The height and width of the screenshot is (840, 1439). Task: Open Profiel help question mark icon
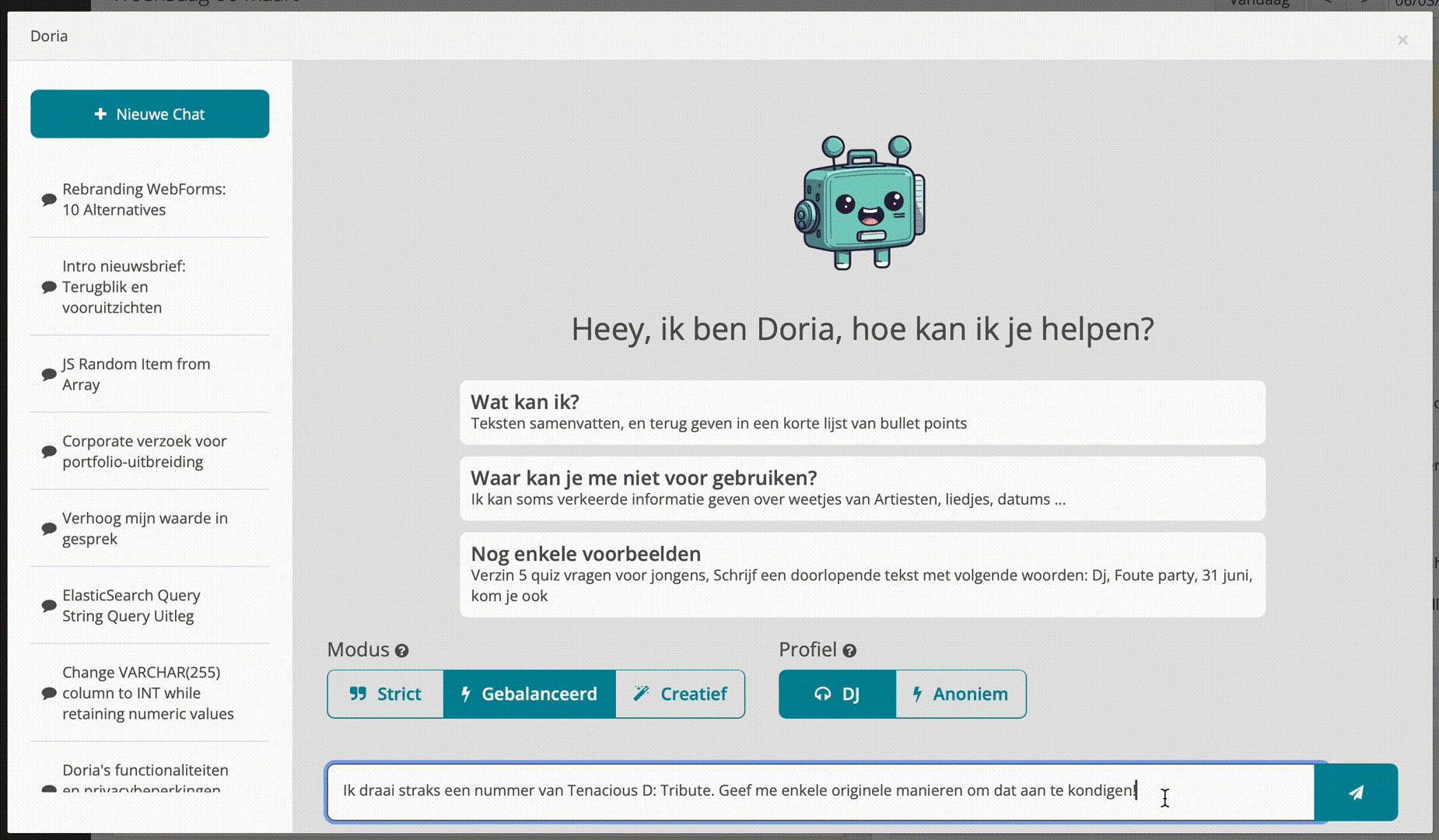(849, 651)
